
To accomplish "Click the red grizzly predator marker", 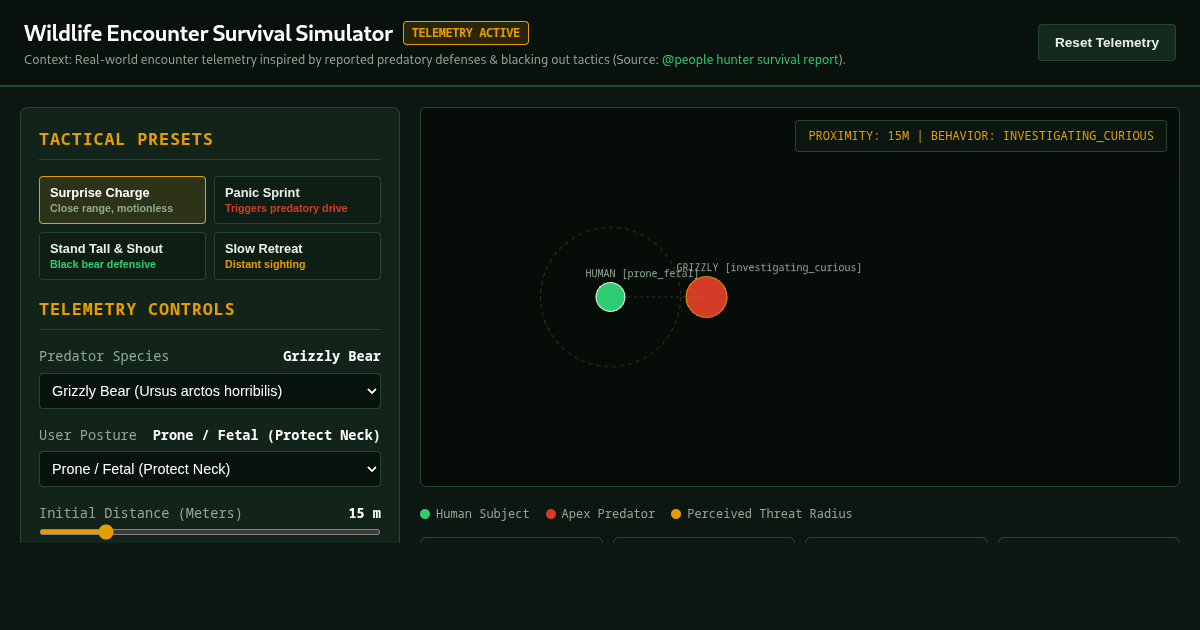I will point(706,297).
